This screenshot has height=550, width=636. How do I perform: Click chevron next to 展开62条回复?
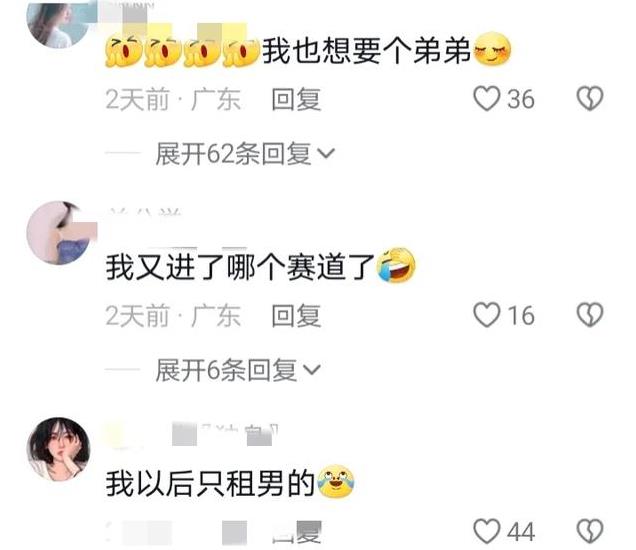[x=326, y=154]
